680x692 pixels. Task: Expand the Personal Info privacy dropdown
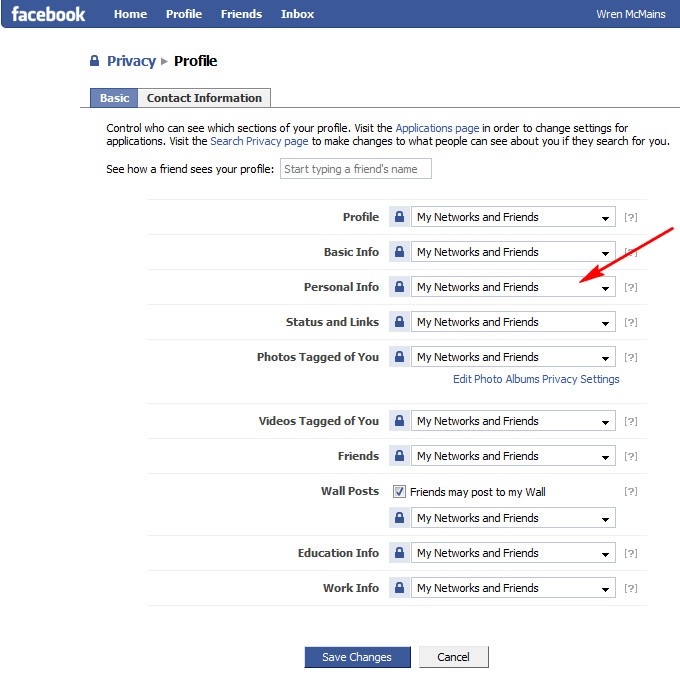pyautogui.click(x=513, y=287)
